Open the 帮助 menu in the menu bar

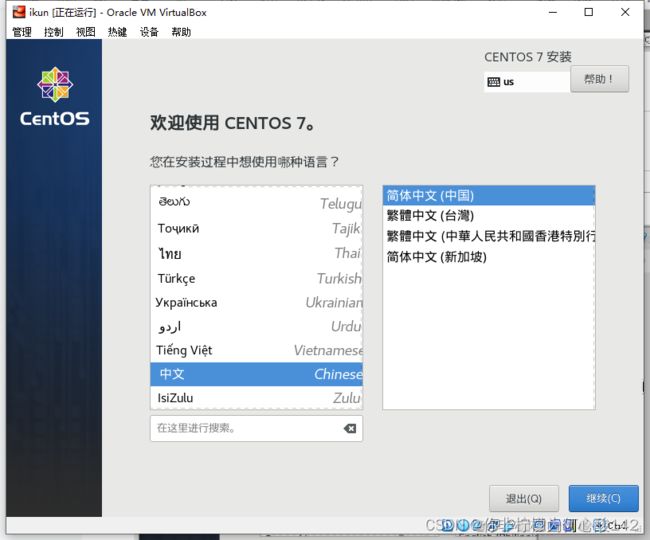coord(181,32)
